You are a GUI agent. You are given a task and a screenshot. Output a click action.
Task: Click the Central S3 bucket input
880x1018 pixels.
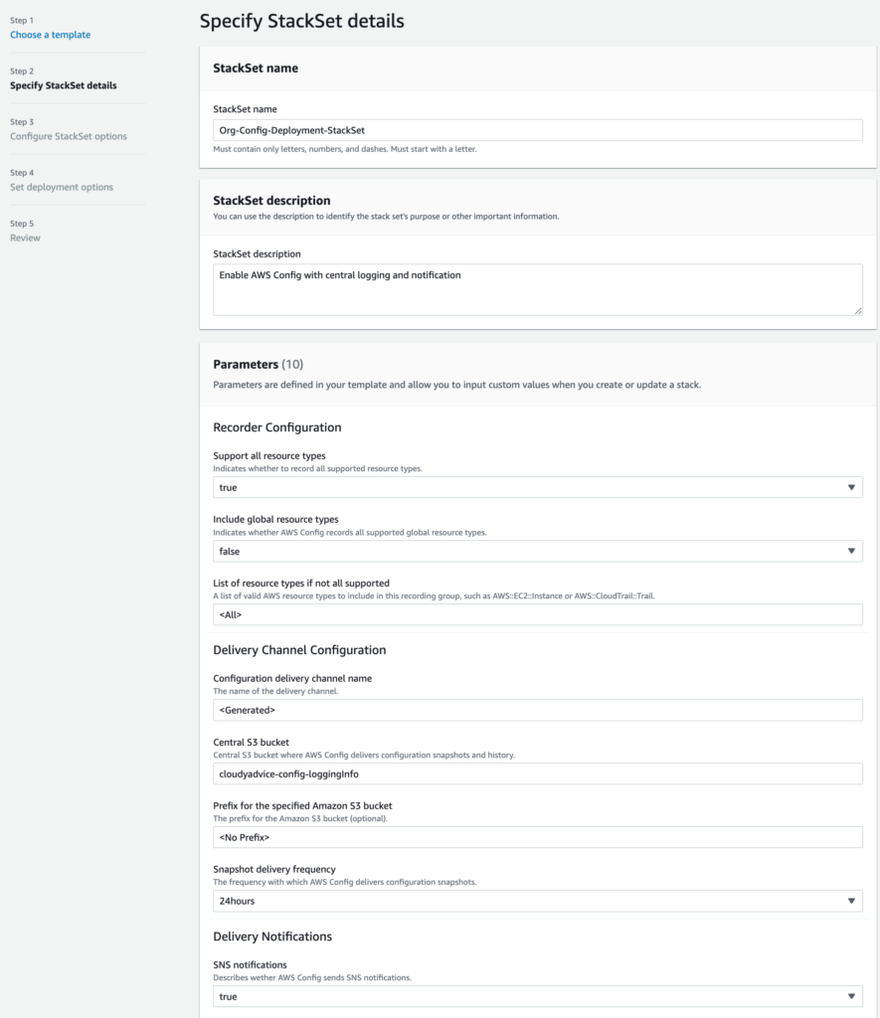tap(537, 774)
